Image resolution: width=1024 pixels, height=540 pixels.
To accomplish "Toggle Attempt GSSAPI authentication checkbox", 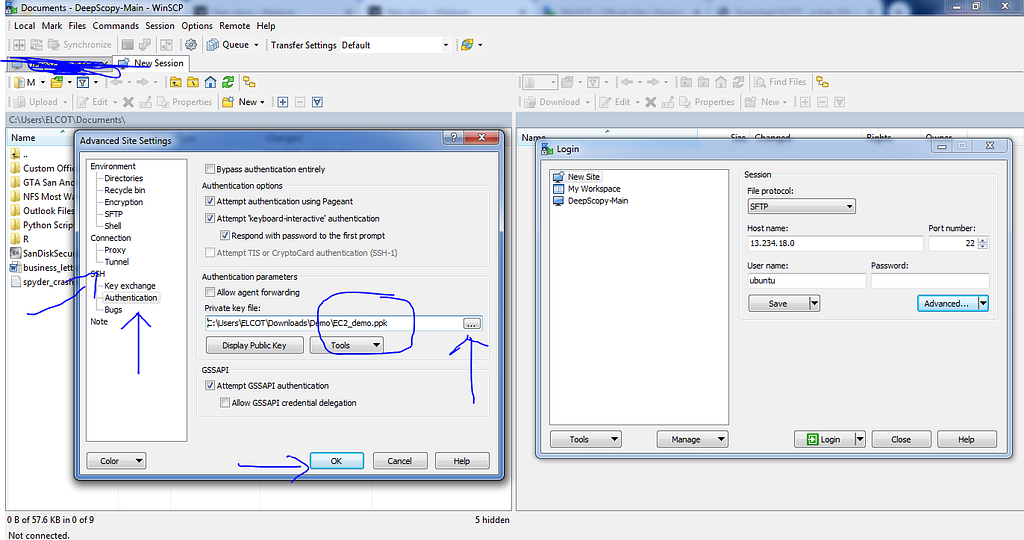I will click(210, 385).
